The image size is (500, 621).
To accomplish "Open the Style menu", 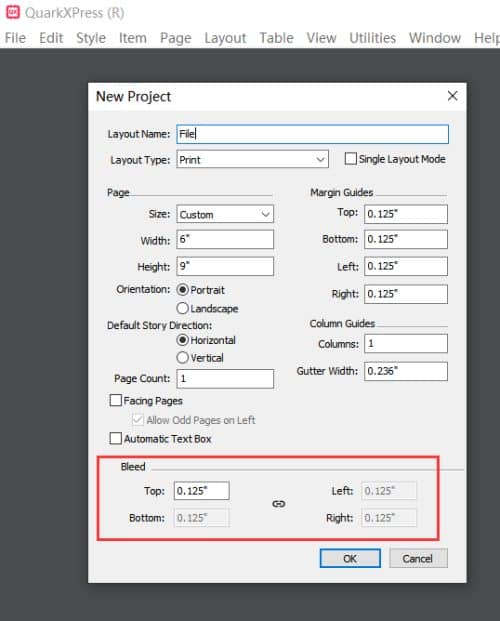I will pos(91,38).
